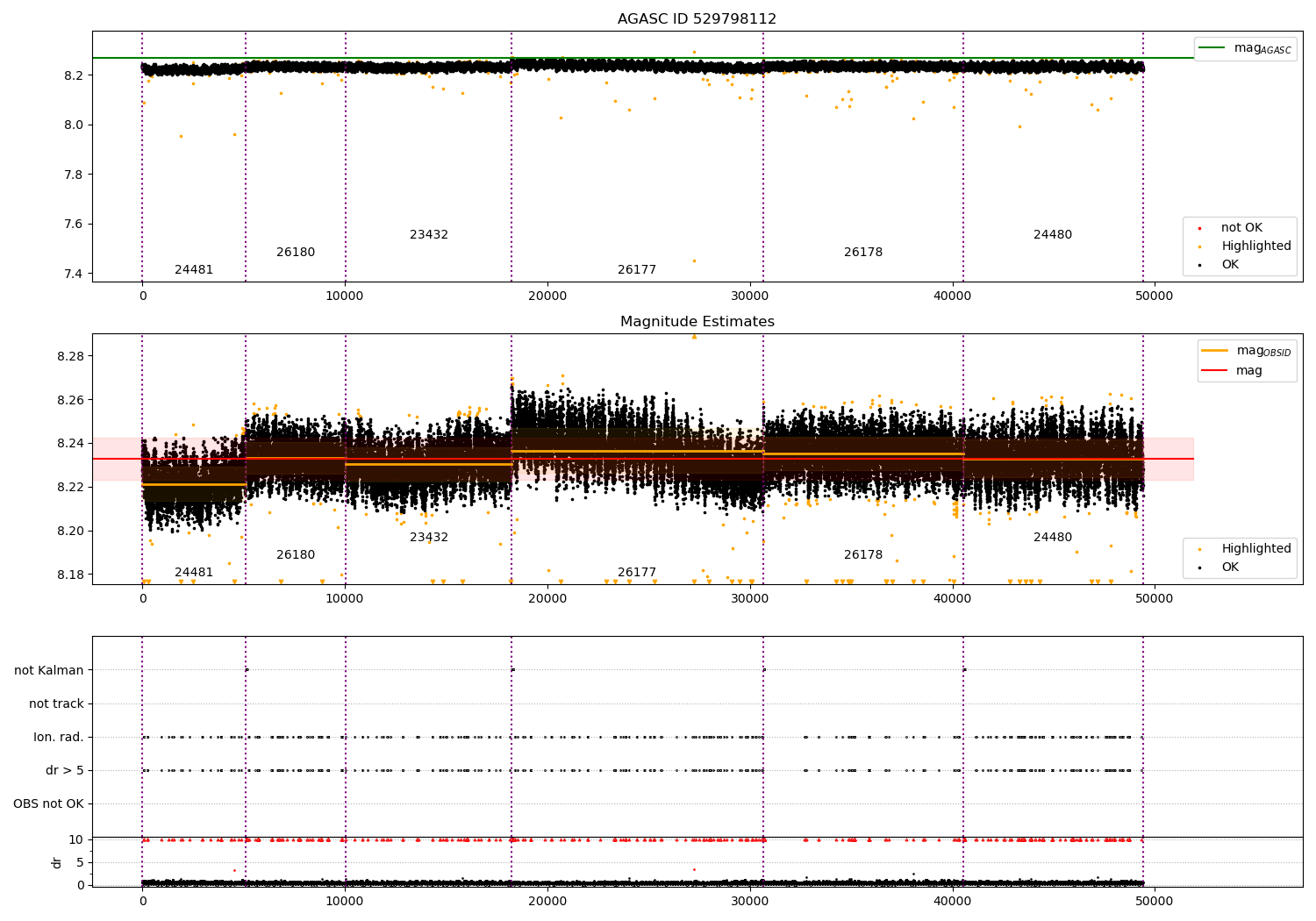This screenshot has width=1316, height=921.
Task: Click x-tick 40000 under the Magnitude Estimates plot
Action: coord(952,599)
